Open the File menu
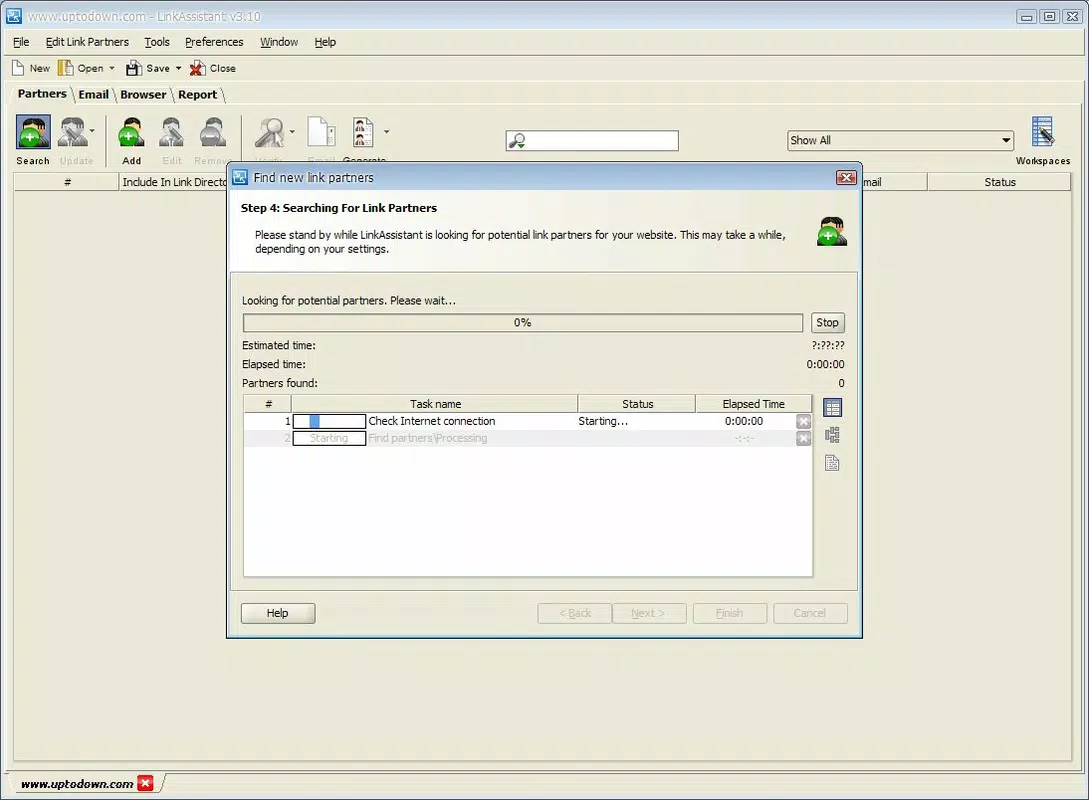This screenshot has width=1089, height=800. pos(21,42)
